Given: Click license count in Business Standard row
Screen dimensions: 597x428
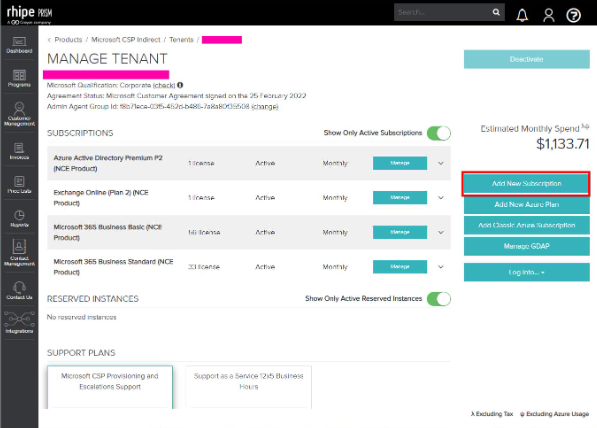Looking at the screenshot, I should click(x=204, y=267).
